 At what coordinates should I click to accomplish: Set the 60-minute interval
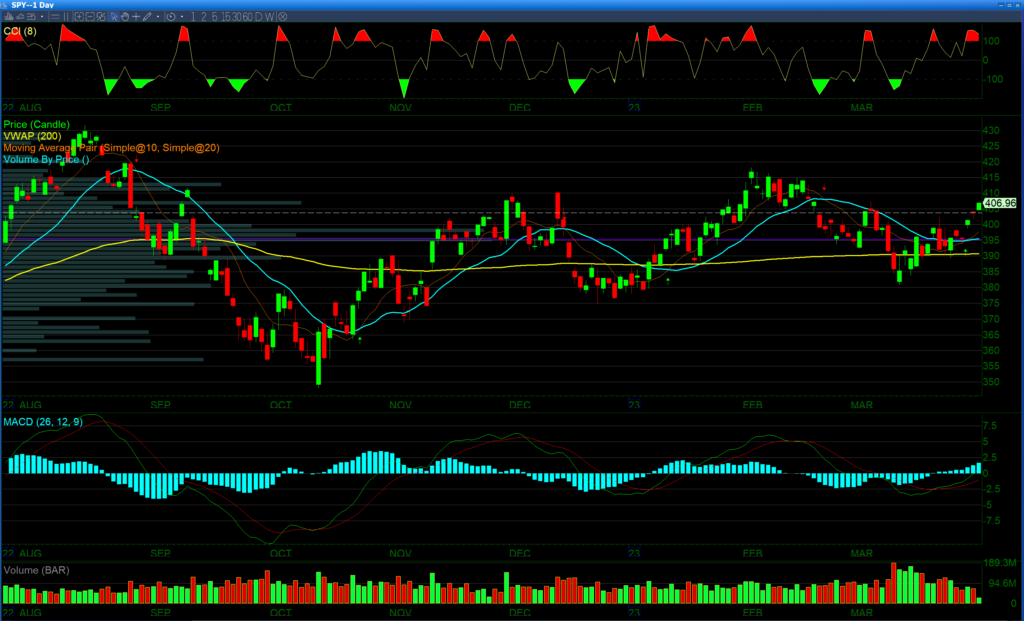[x=247, y=17]
